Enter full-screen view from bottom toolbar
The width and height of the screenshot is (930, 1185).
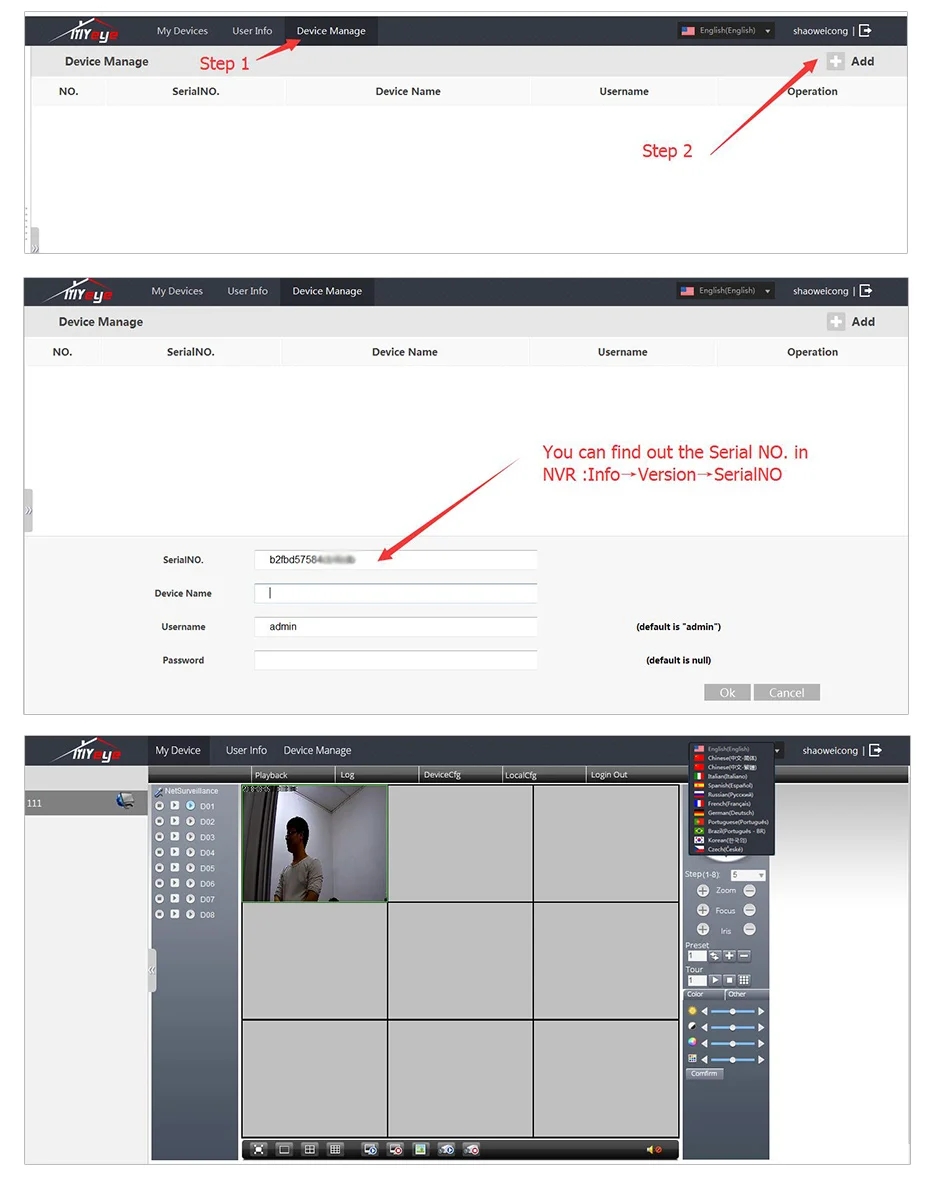tap(258, 1149)
